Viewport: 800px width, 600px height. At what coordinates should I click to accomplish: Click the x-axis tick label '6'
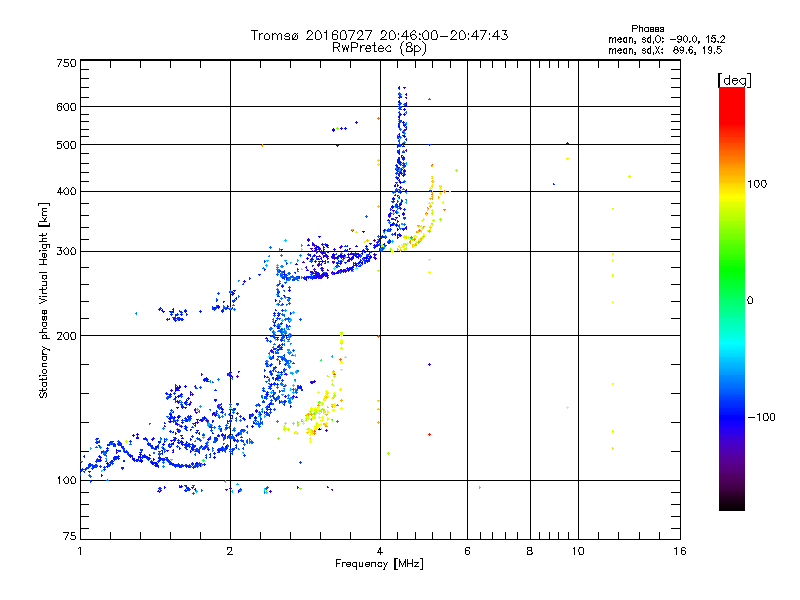(467, 551)
